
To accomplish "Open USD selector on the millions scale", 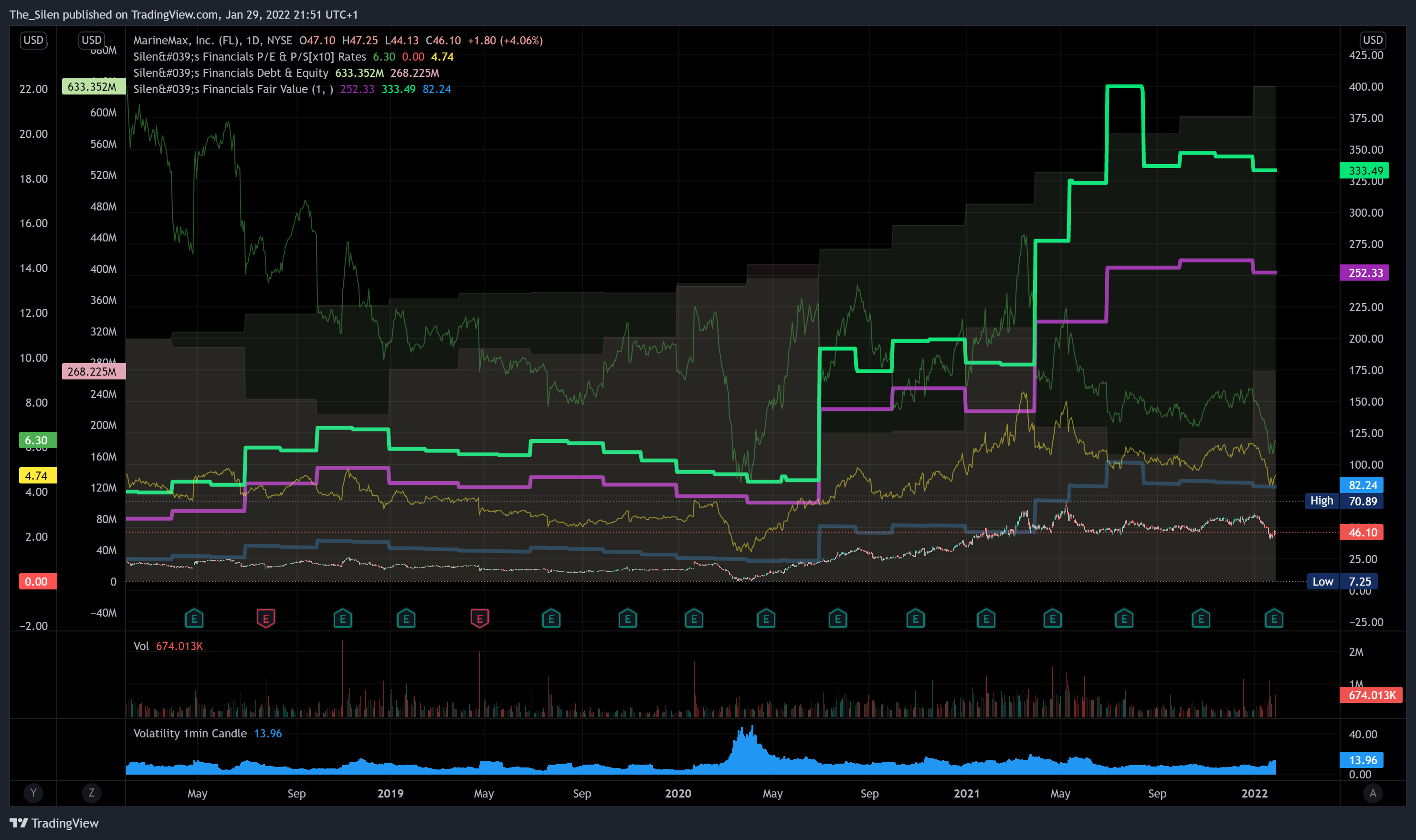I will tap(91, 40).
